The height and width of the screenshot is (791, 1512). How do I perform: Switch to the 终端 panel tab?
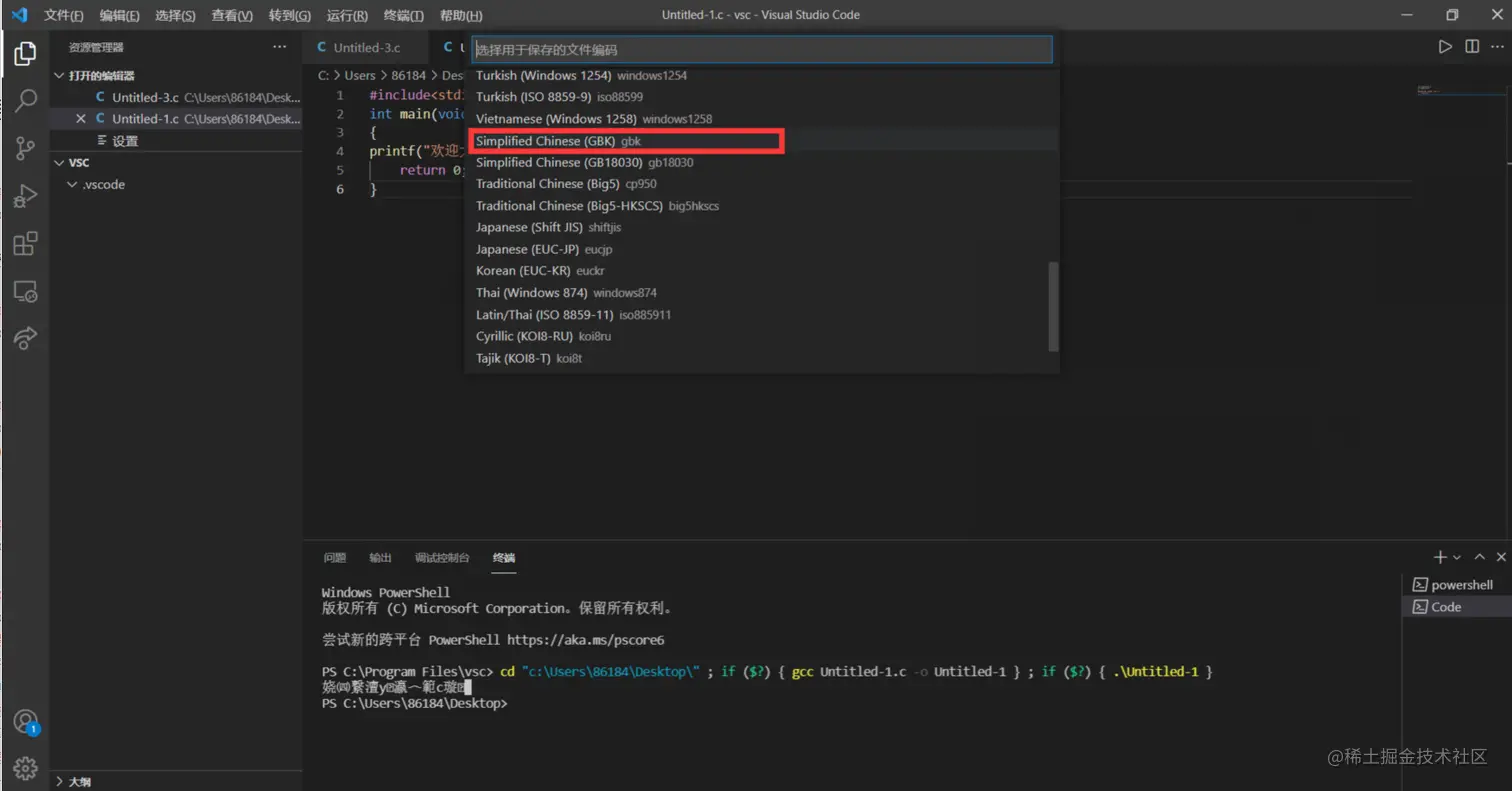pyautogui.click(x=504, y=557)
